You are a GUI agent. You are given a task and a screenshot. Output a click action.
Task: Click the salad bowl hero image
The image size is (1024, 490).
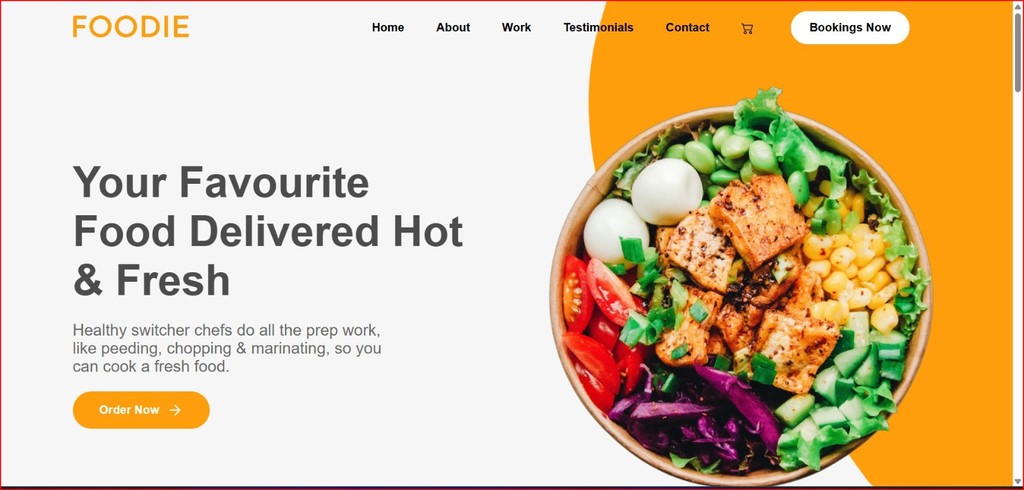click(741, 282)
